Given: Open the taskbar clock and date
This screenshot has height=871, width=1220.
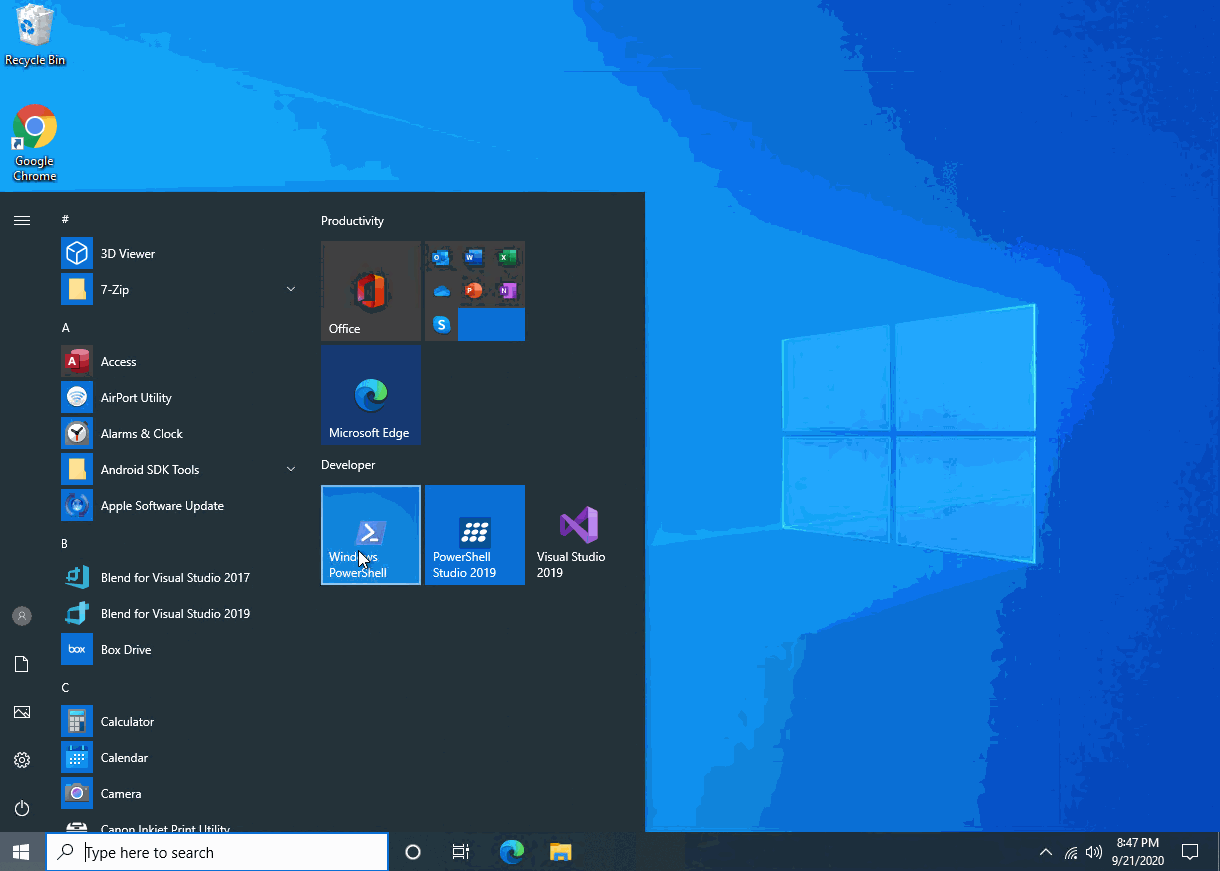Looking at the screenshot, I should (x=1137, y=852).
